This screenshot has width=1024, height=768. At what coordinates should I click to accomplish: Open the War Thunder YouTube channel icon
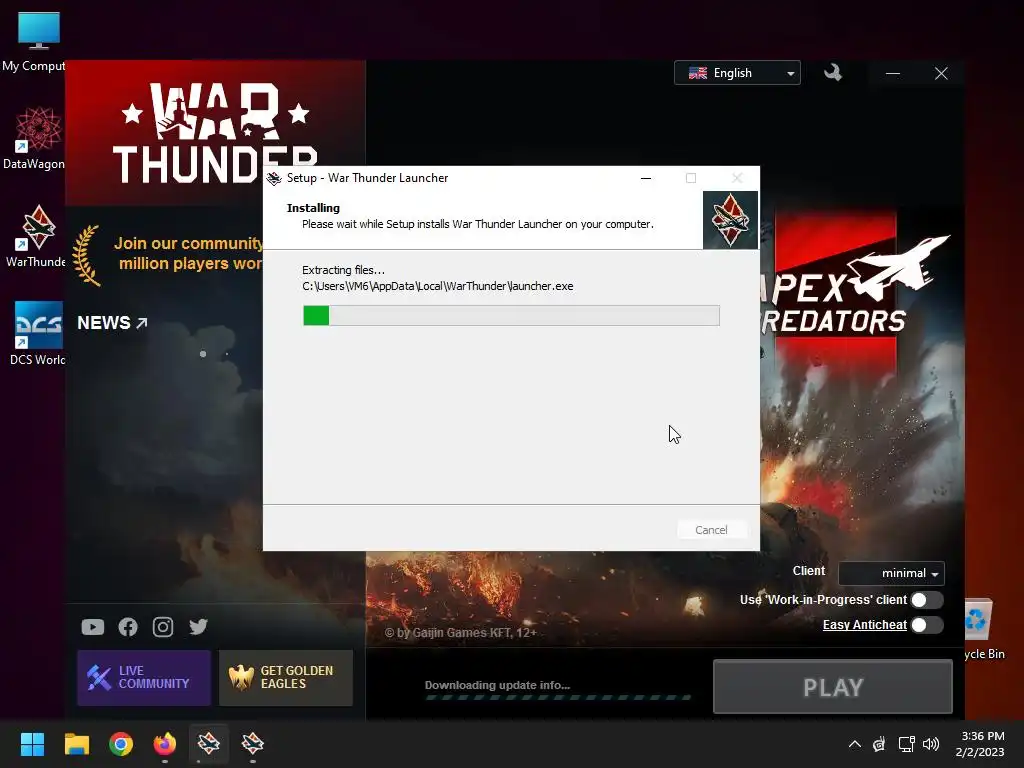(x=93, y=627)
